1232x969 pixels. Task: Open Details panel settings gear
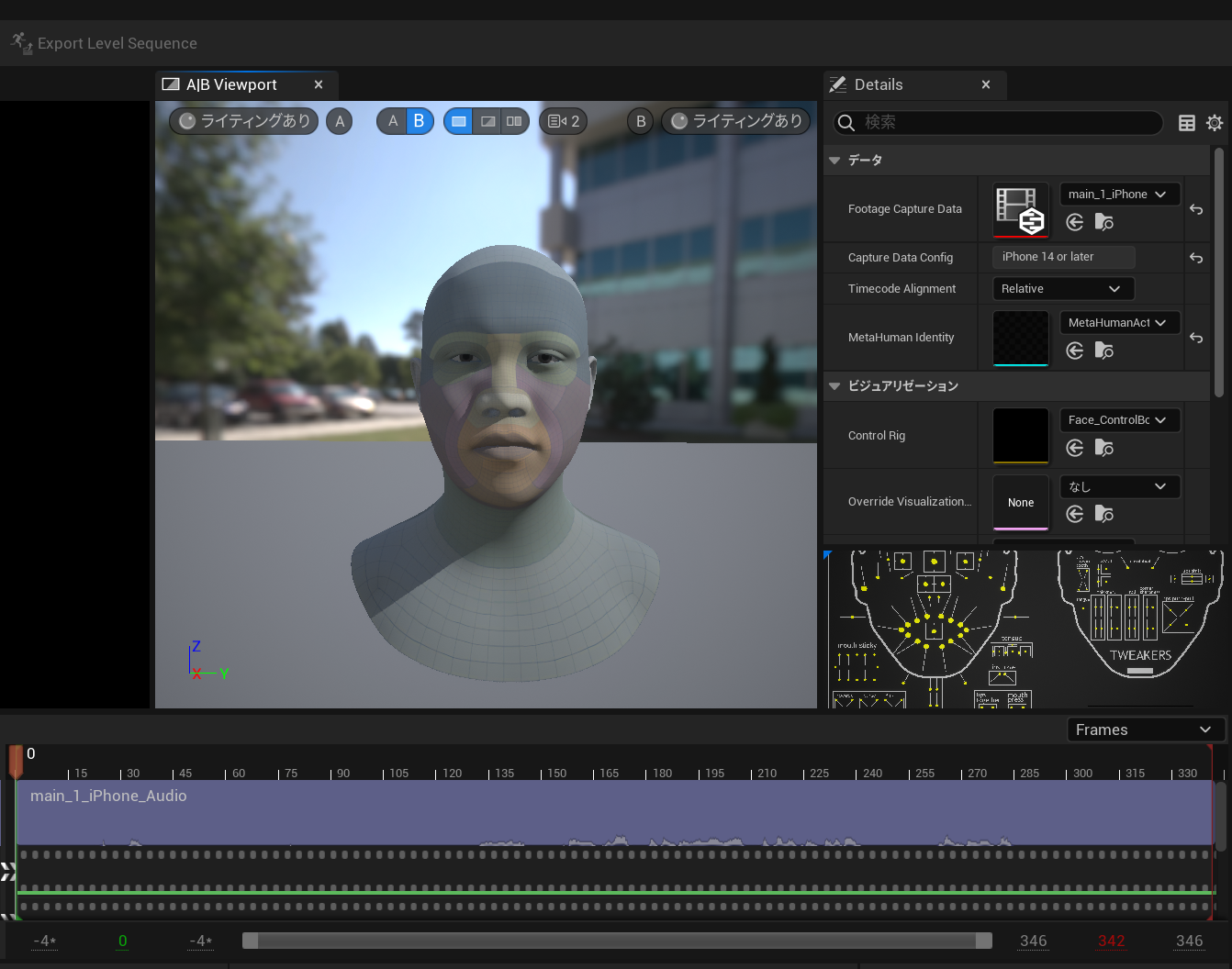(x=1215, y=123)
